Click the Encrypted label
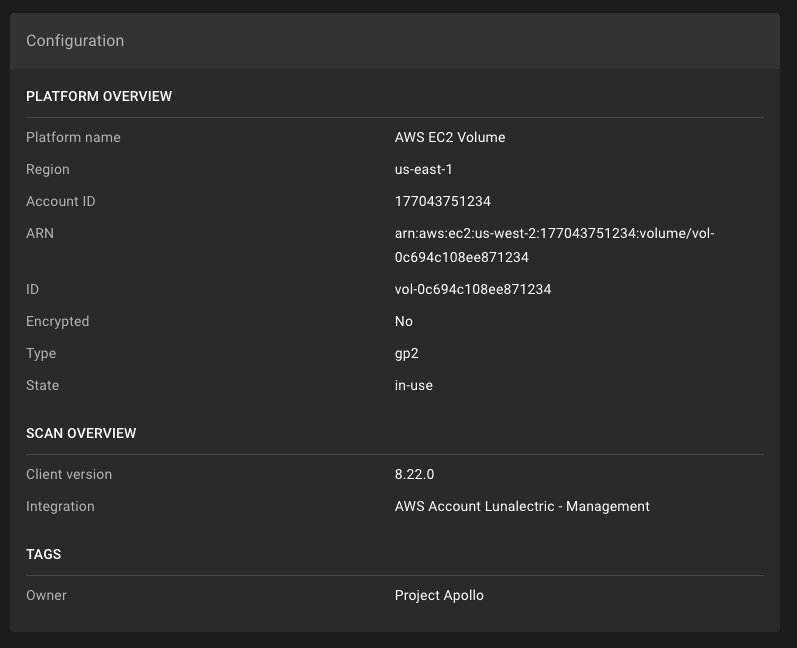This screenshot has height=648, width=797. [x=57, y=321]
